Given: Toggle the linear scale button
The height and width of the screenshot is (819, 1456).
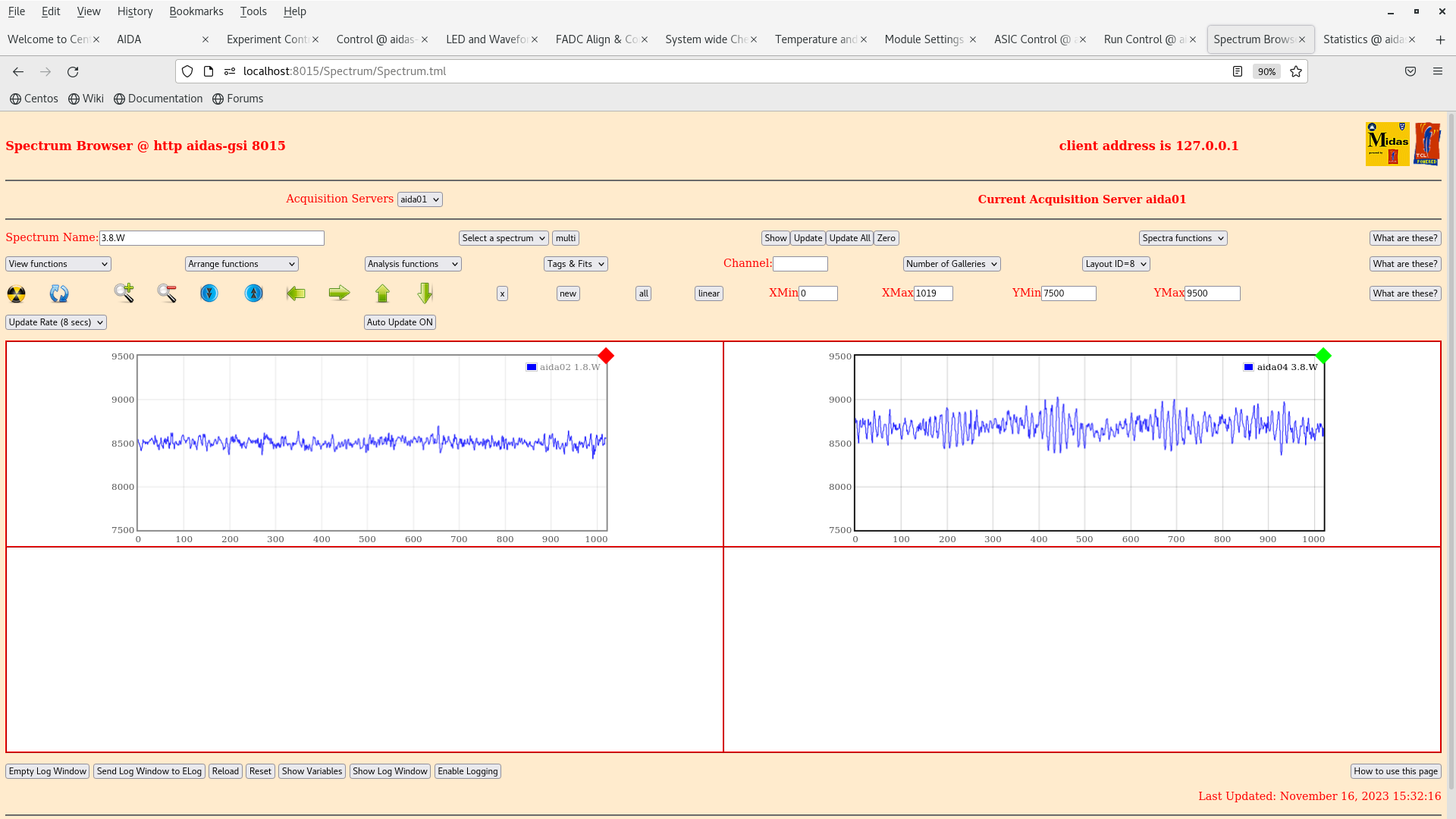Looking at the screenshot, I should [x=708, y=293].
